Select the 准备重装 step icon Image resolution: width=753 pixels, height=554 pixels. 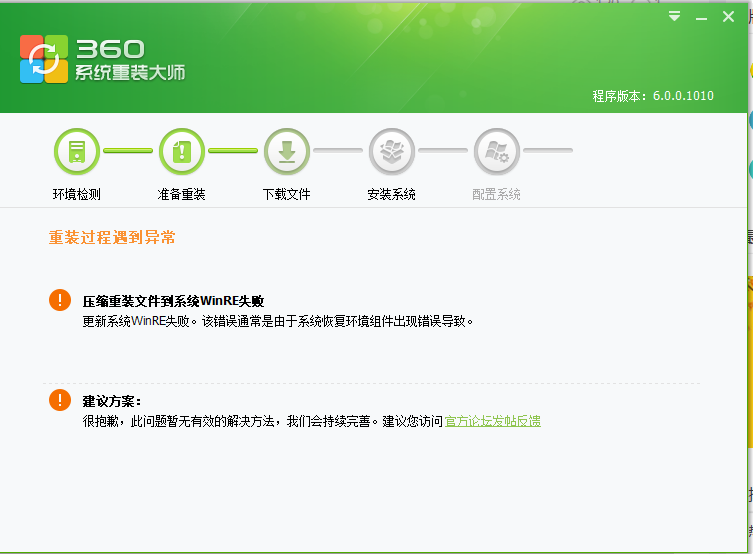182,151
